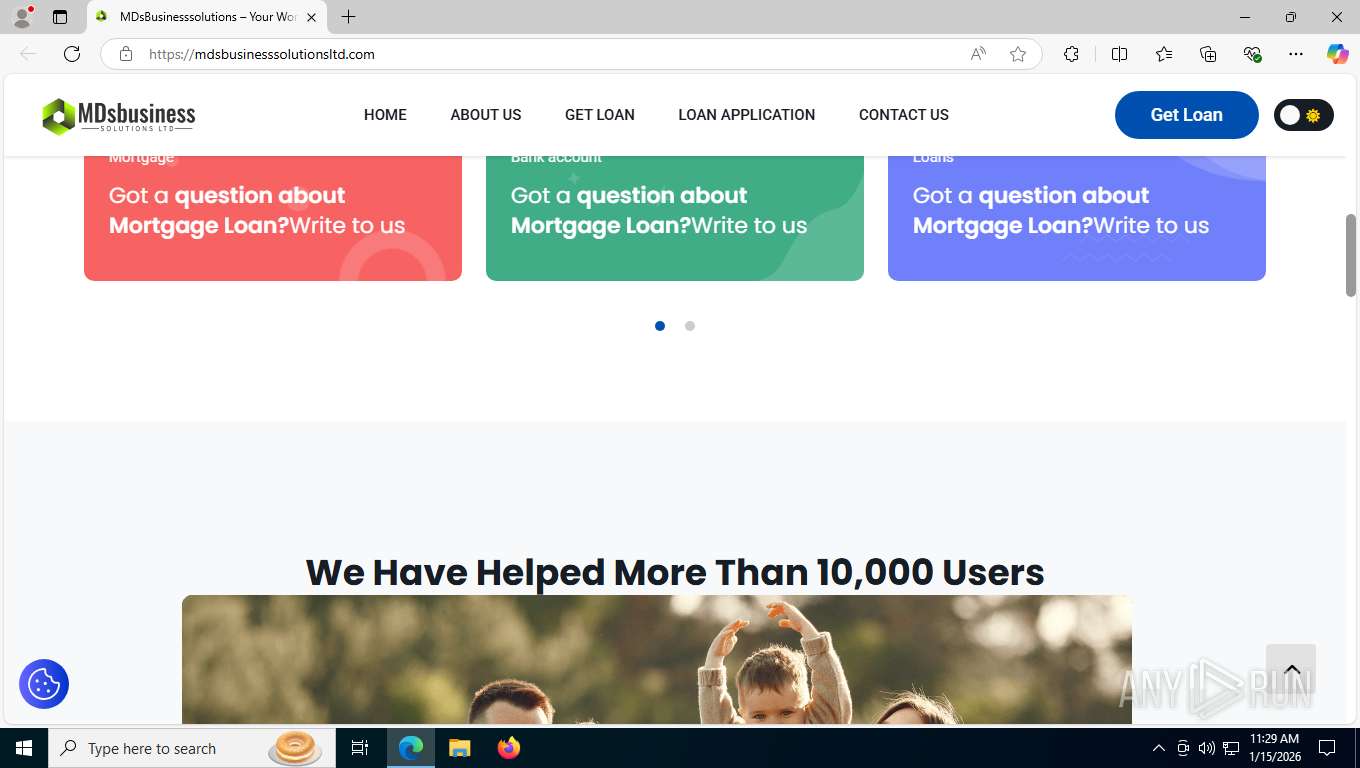Click the green Bank account question card

tap(675, 218)
